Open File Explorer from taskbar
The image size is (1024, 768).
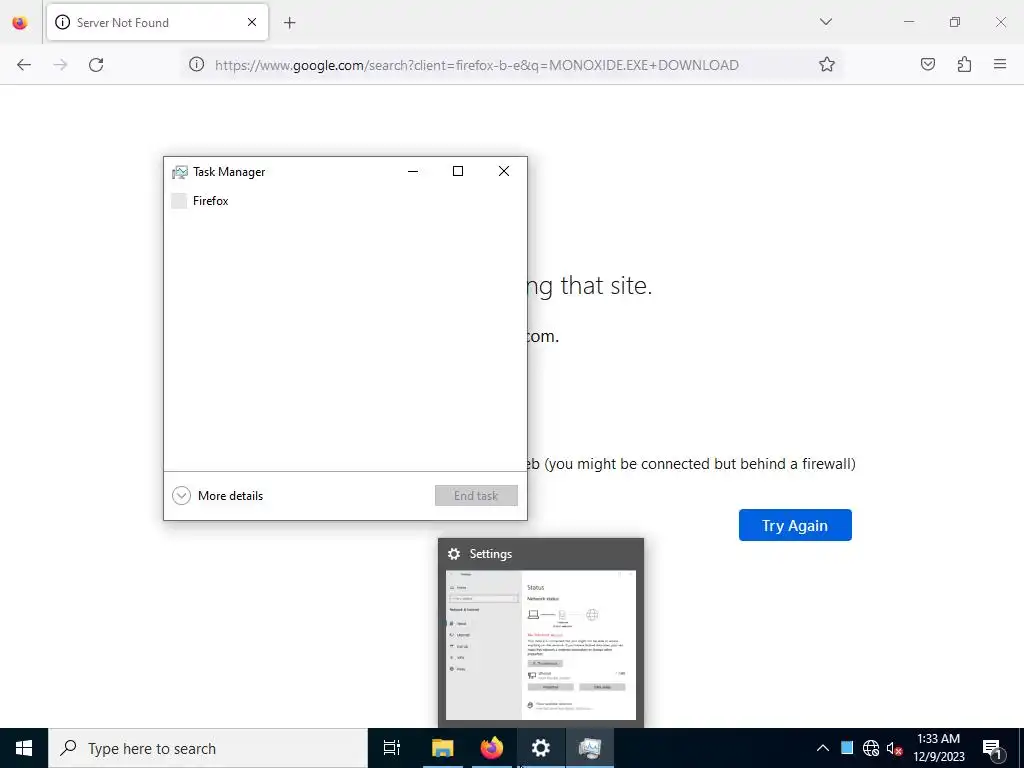[442, 748]
